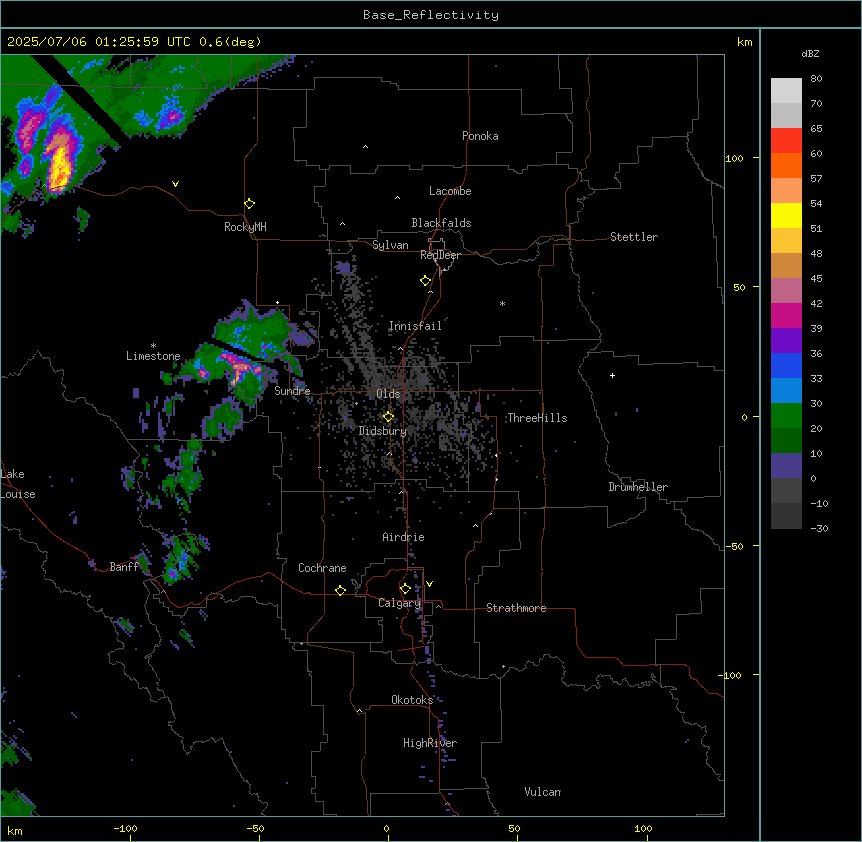Pick the bright yellow 51-54 dBZ legend band
Viewport: 862px width, 842px height.
(786, 215)
